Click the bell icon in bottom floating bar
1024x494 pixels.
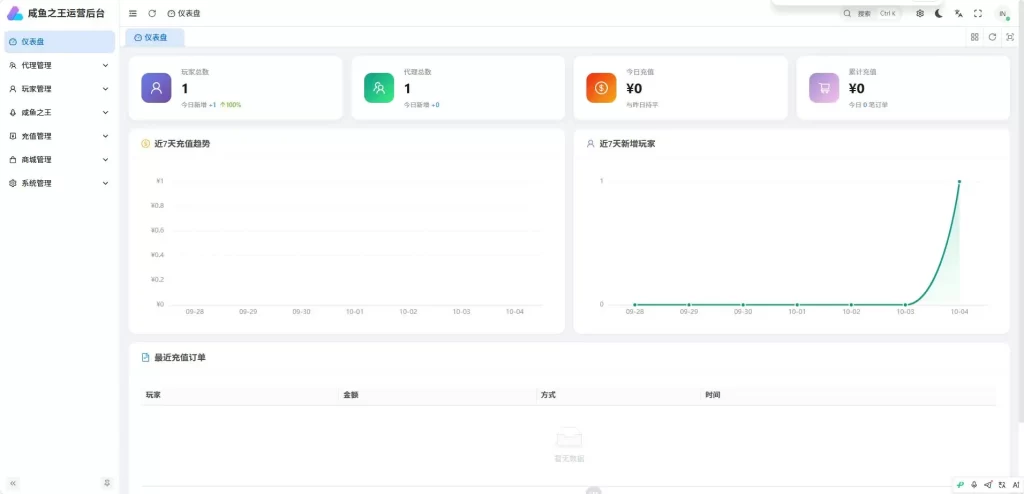point(974,484)
